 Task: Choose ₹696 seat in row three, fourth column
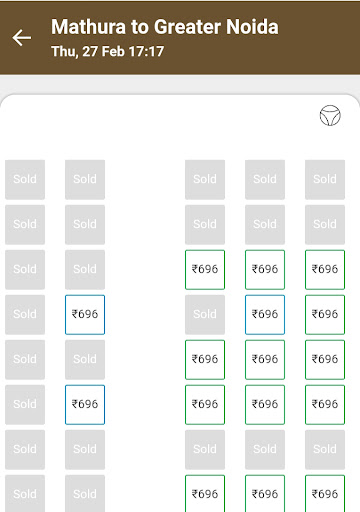(x=265, y=269)
